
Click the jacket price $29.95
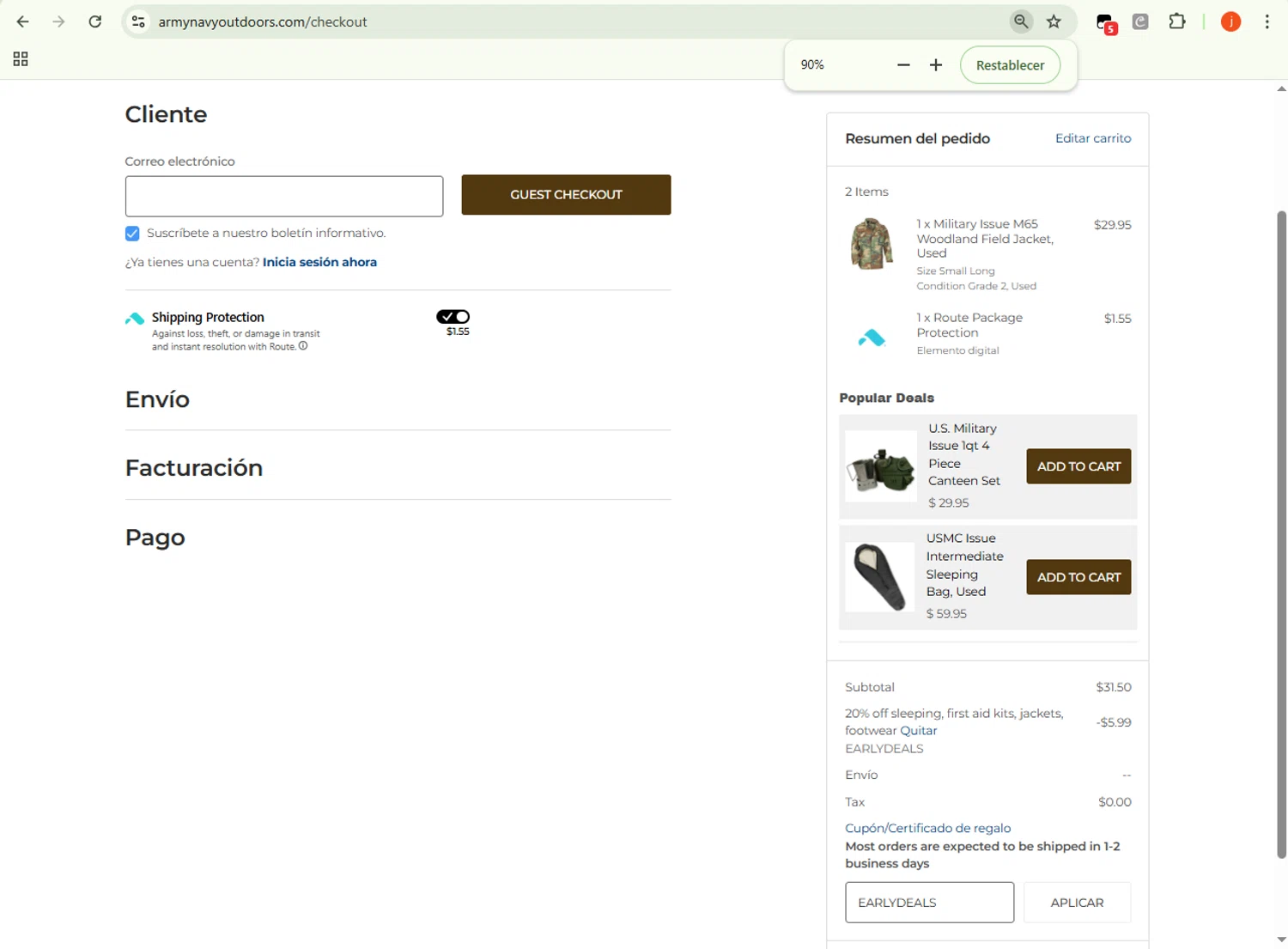[1112, 225]
